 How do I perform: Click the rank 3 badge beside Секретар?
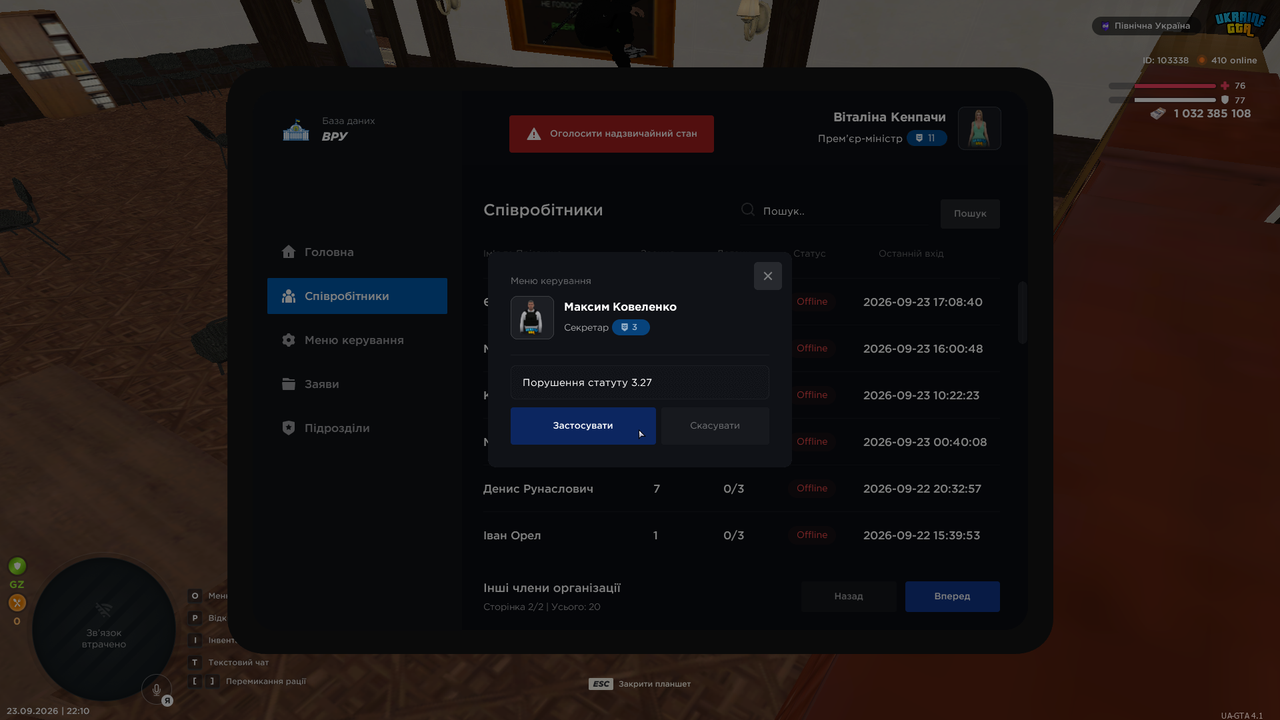click(631, 327)
